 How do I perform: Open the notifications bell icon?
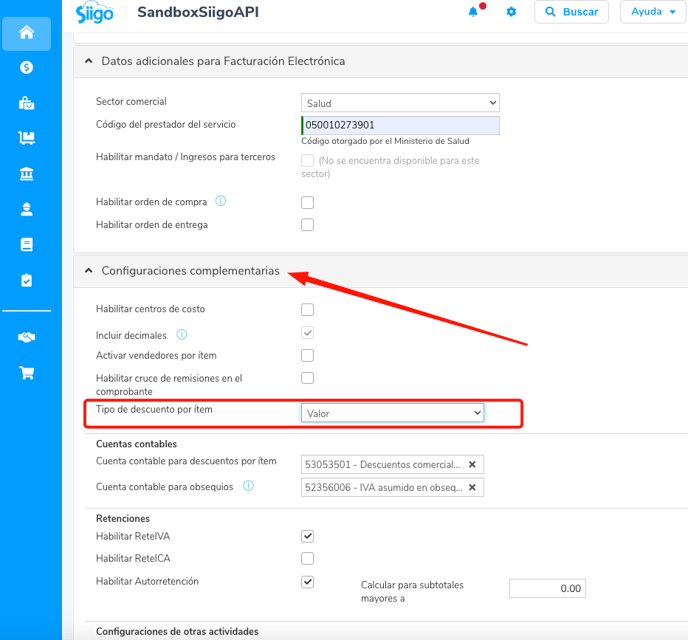click(x=473, y=12)
